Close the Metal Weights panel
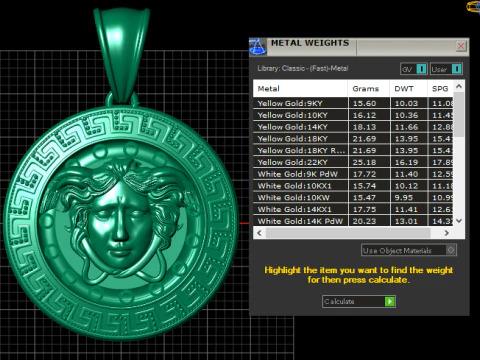This screenshot has width=480, height=360. click(x=461, y=46)
